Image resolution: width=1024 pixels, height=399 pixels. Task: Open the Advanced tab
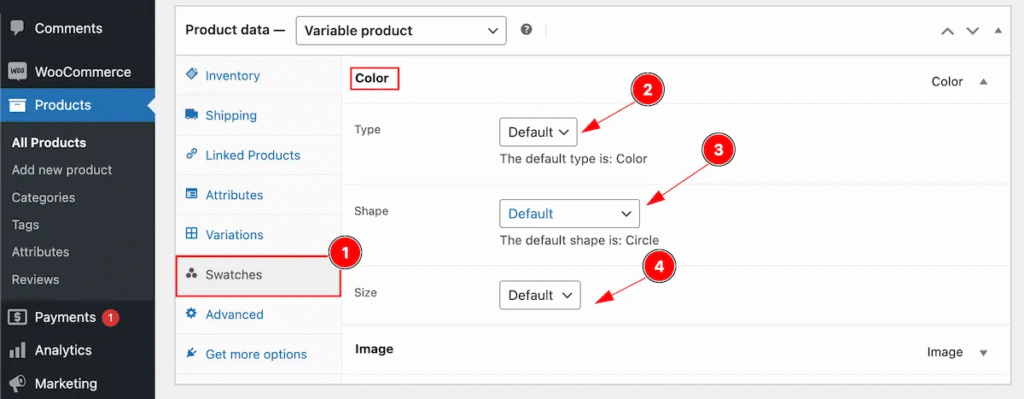(259, 315)
